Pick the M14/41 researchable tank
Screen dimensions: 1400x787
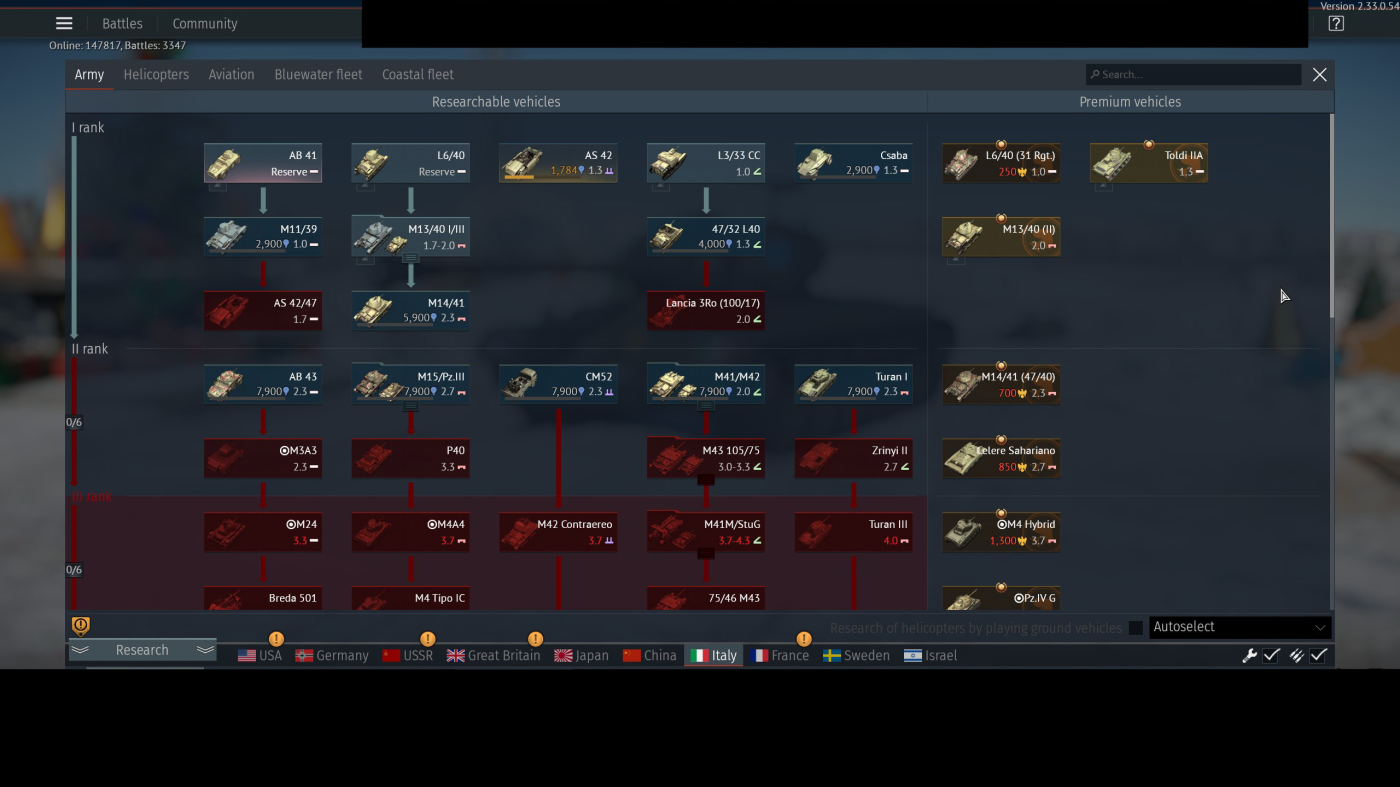pos(410,311)
